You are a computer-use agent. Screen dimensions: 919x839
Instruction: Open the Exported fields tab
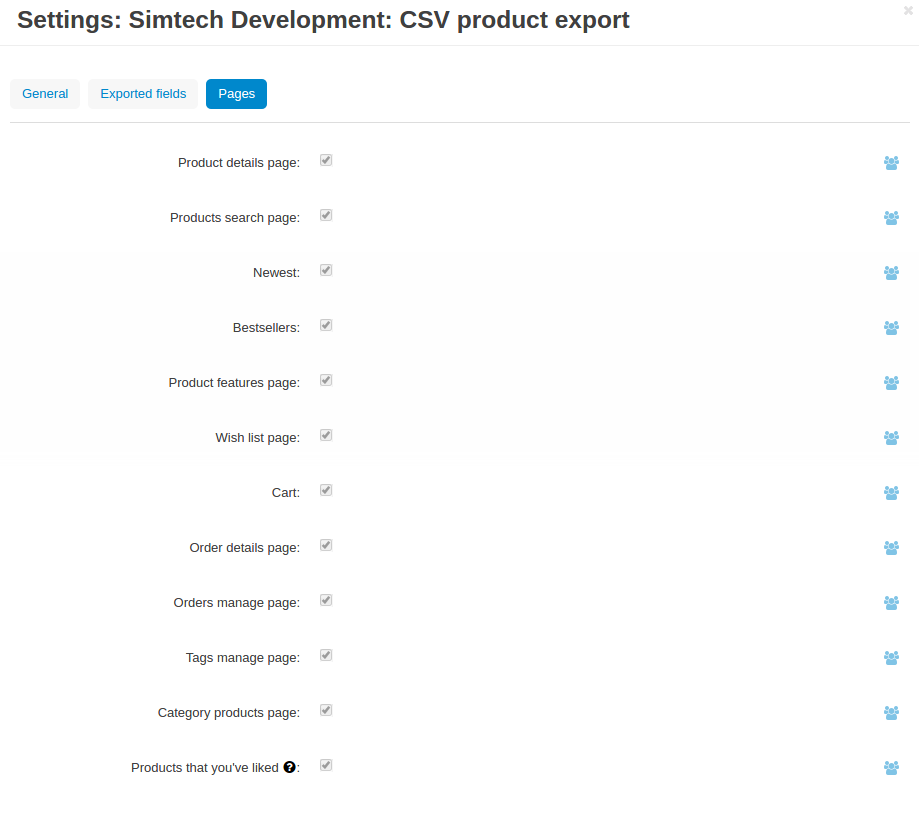[x=143, y=94]
